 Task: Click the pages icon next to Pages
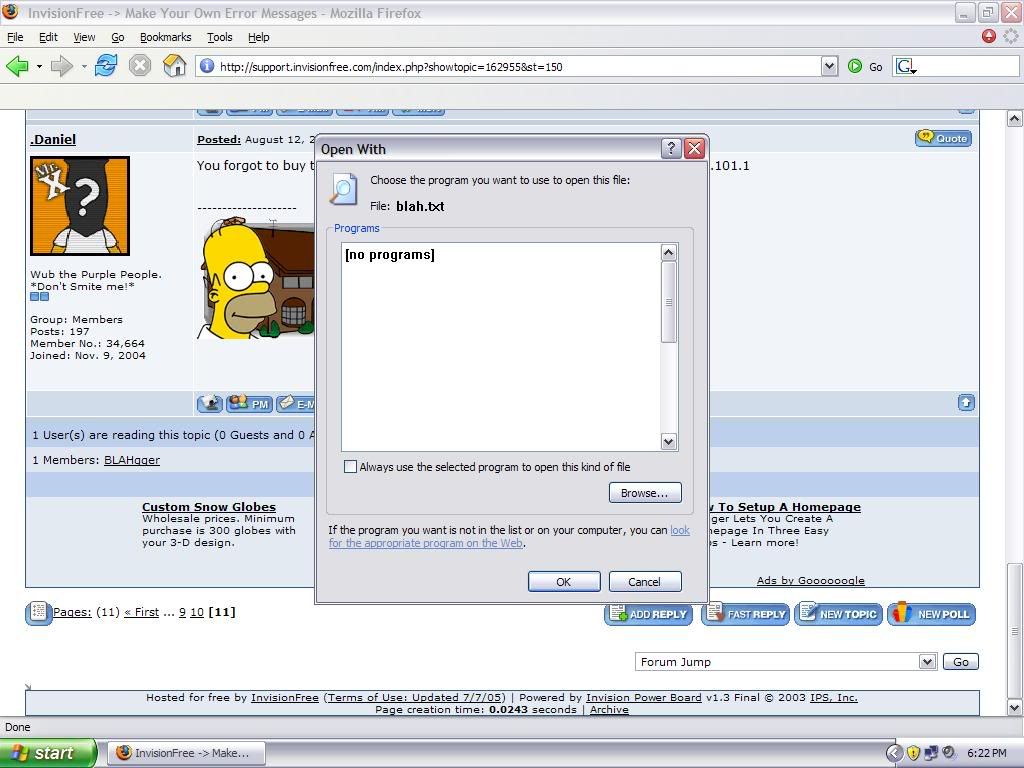click(x=39, y=613)
